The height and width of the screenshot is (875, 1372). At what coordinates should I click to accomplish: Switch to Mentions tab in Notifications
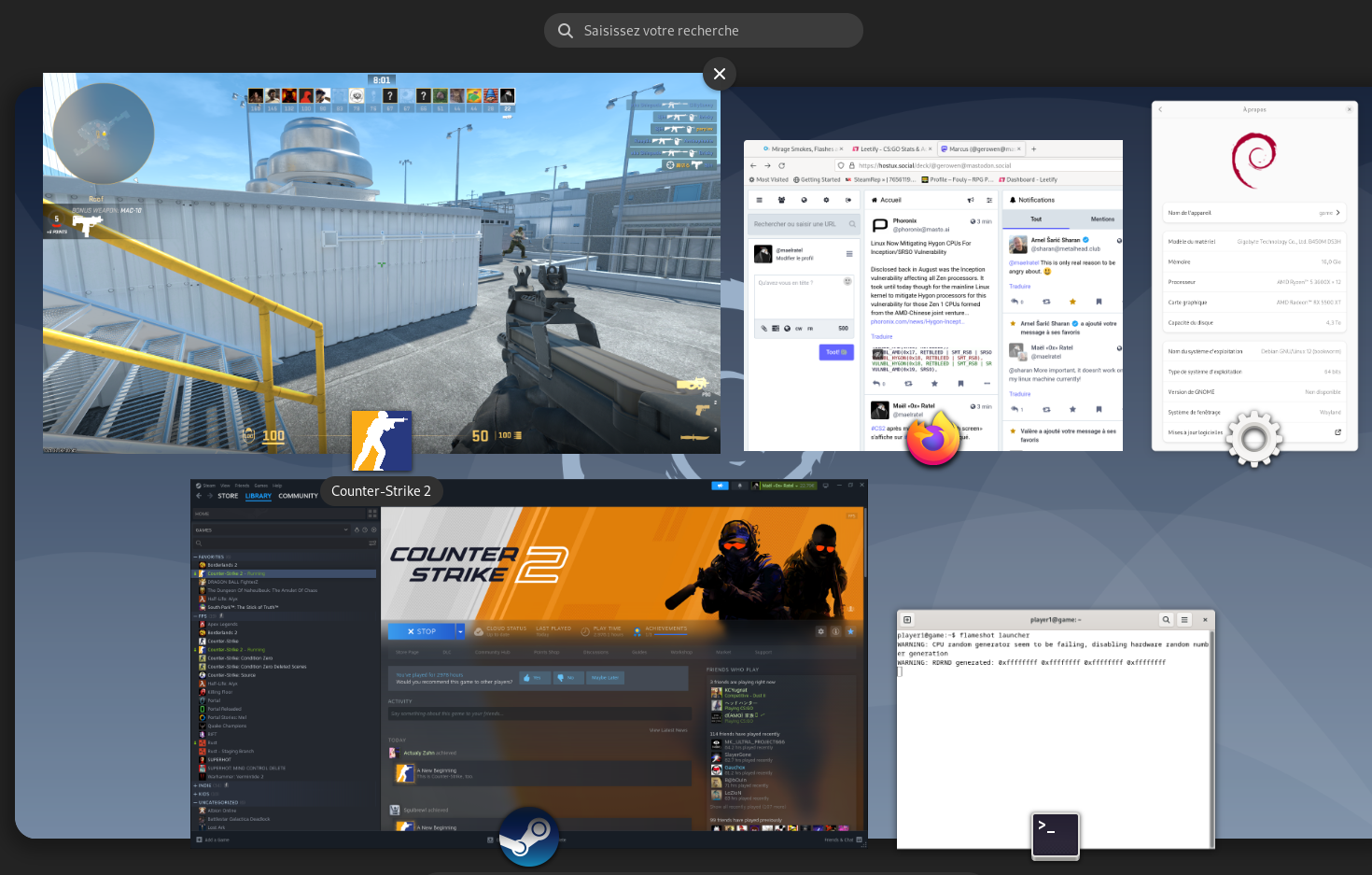[x=1102, y=219]
